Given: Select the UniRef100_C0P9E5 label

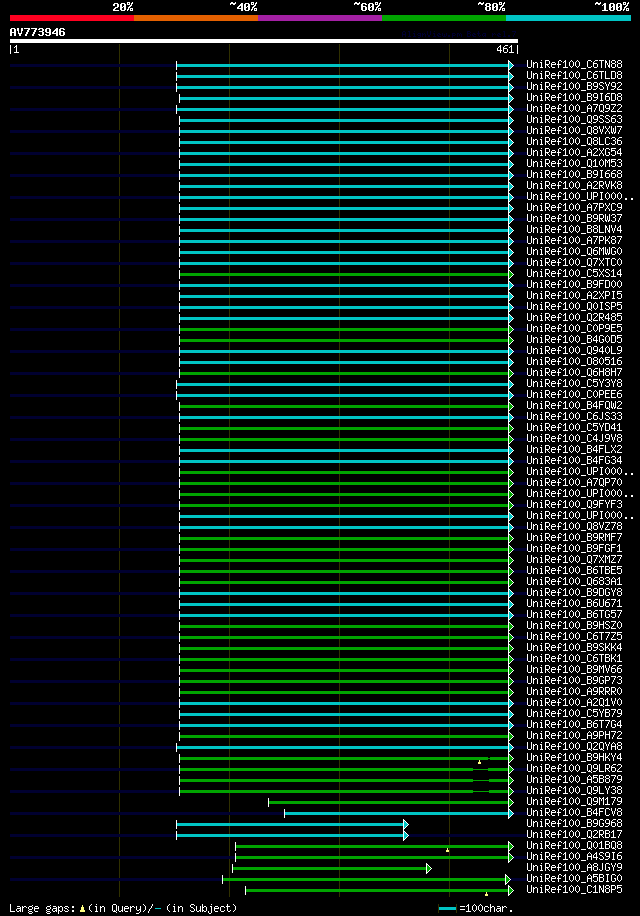Looking at the screenshot, I should [574, 328].
